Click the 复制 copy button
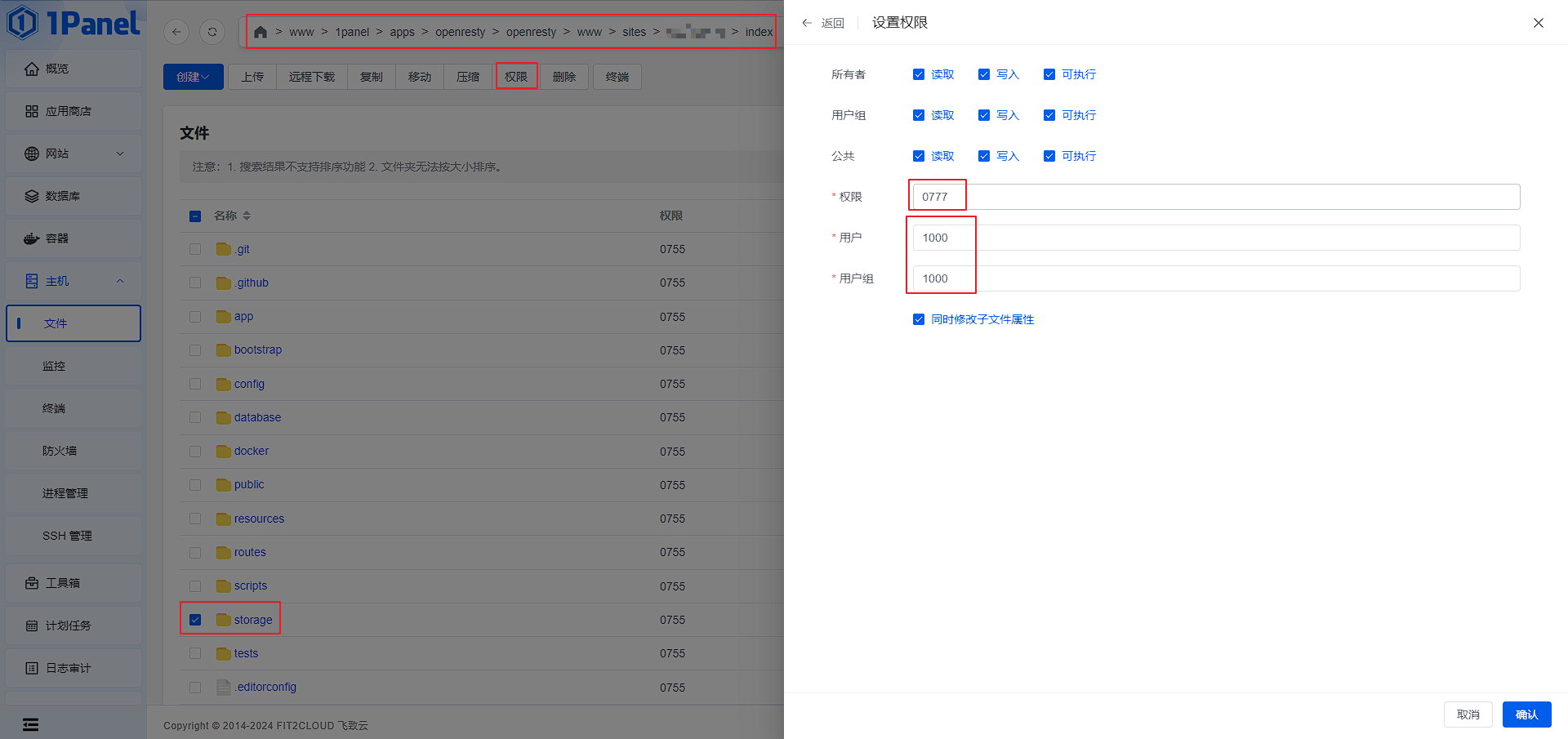 coord(372,77)
